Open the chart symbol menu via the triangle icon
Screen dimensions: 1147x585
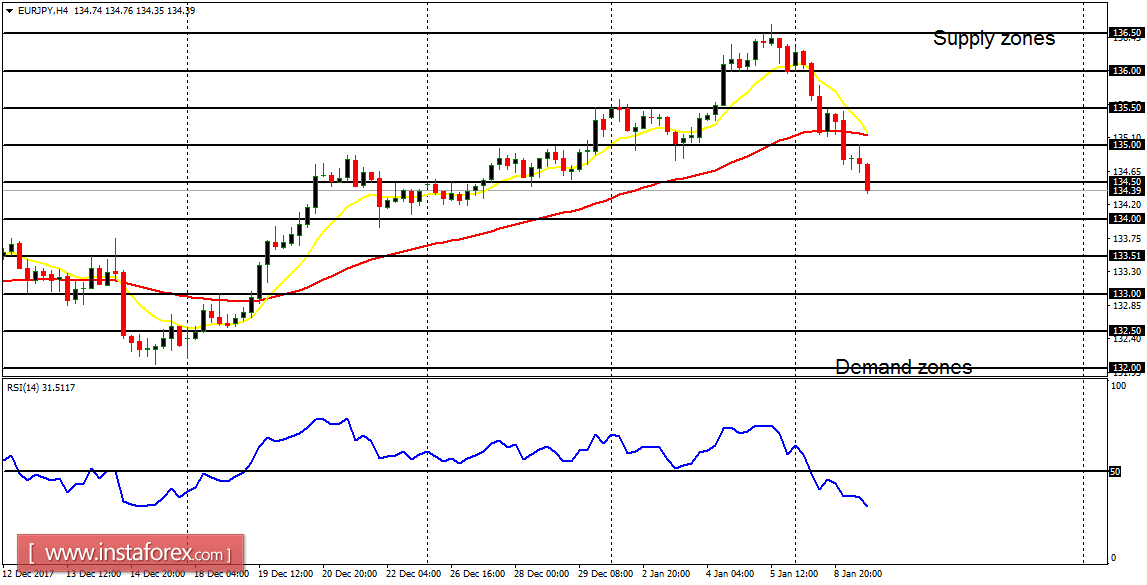9,8
